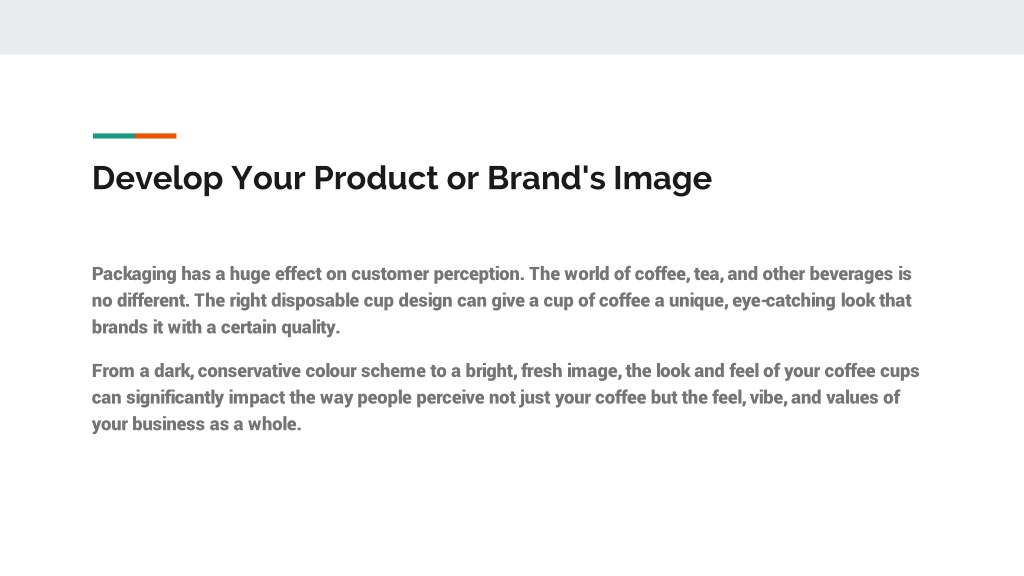Image resolution: width=1024 pixels, height=576 pixels.
Task: Click the word "Product" in the title
Action: point(376,178)
